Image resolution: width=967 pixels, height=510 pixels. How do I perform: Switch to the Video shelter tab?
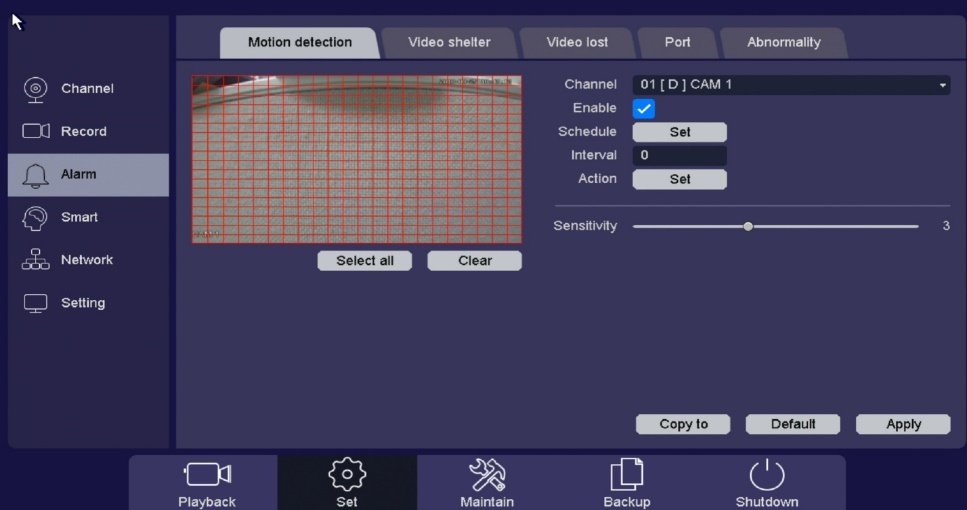click(449, 43)
